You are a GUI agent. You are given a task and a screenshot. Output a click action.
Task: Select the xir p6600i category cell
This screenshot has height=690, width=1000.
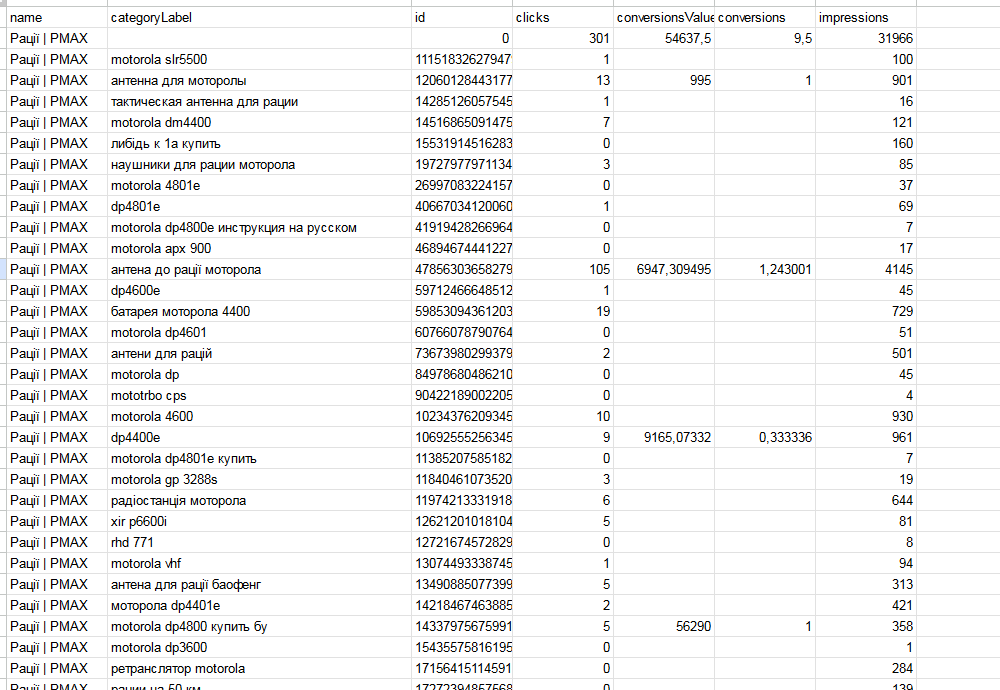[x=258, y=522]
